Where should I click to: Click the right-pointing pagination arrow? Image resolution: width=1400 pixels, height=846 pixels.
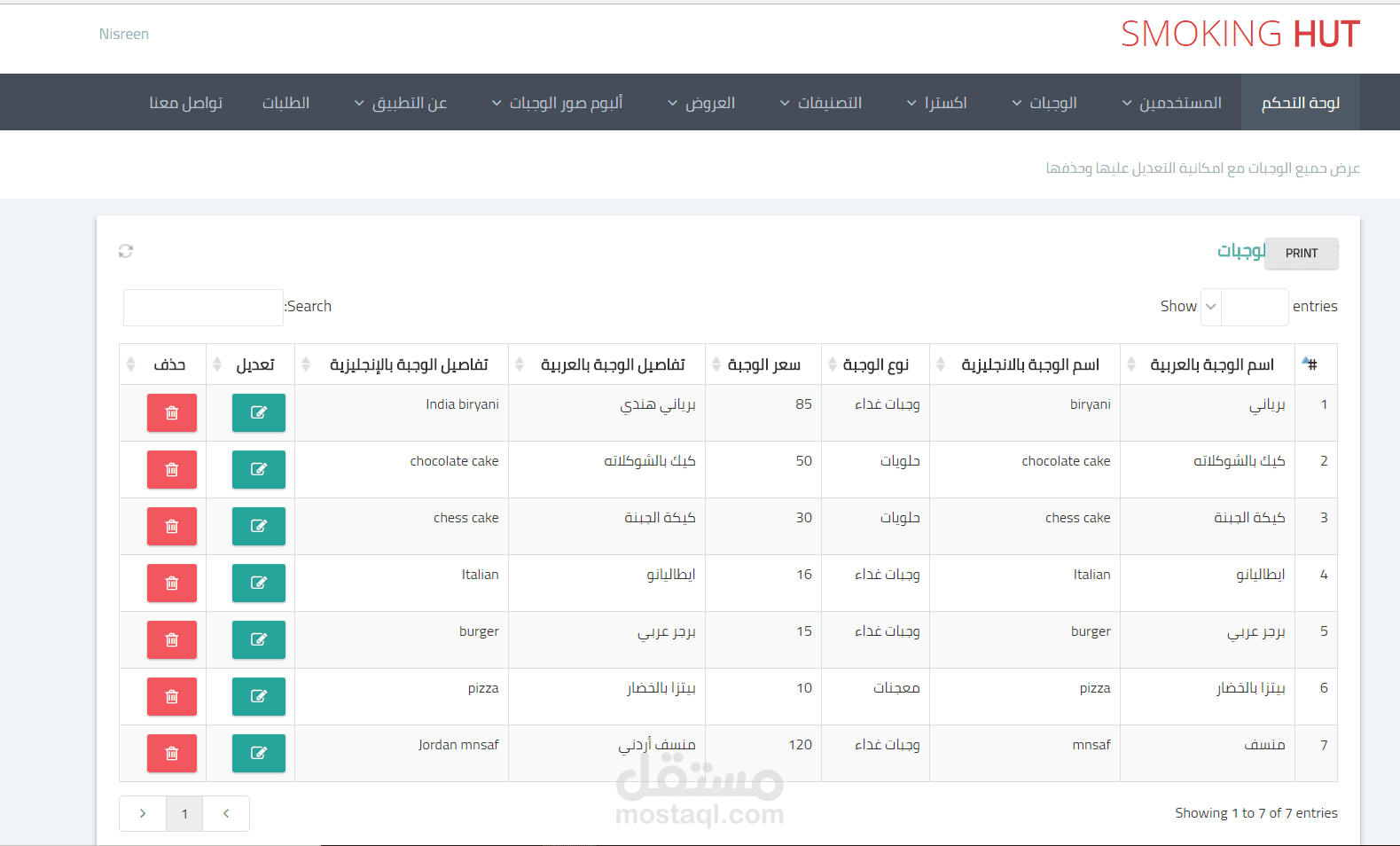coord(143,813)
